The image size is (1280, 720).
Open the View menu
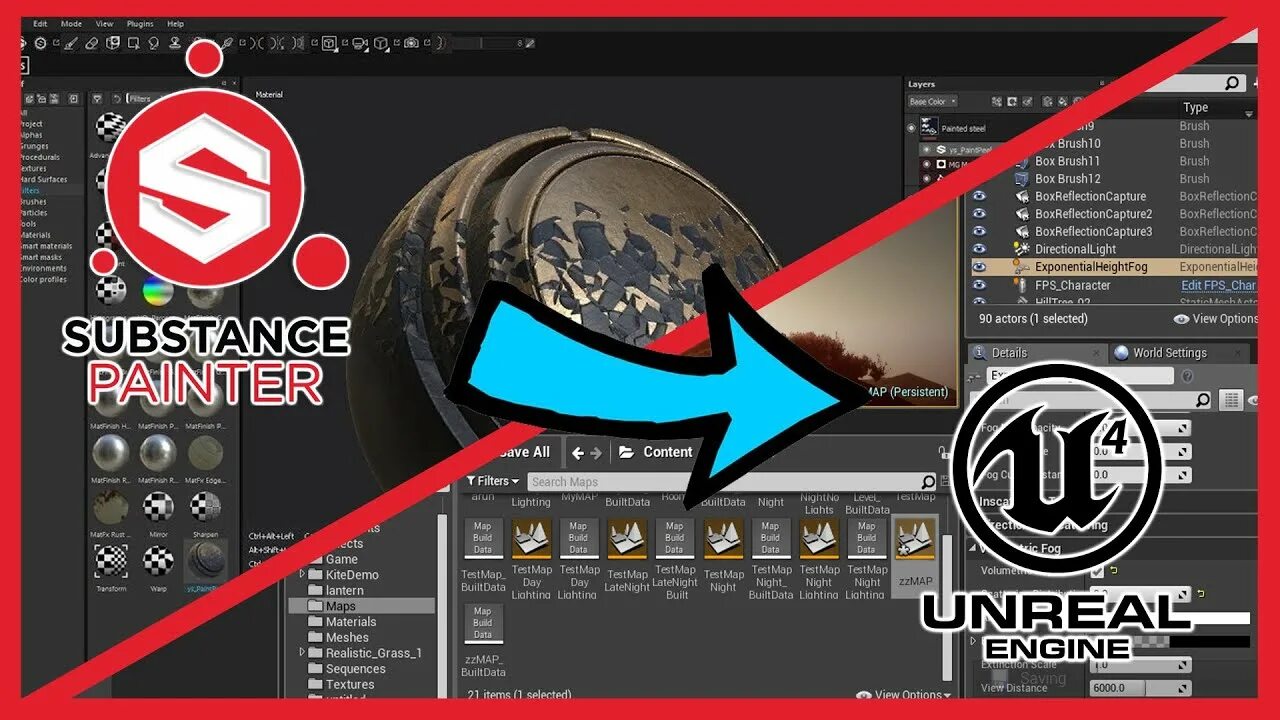tap(104, 23)
